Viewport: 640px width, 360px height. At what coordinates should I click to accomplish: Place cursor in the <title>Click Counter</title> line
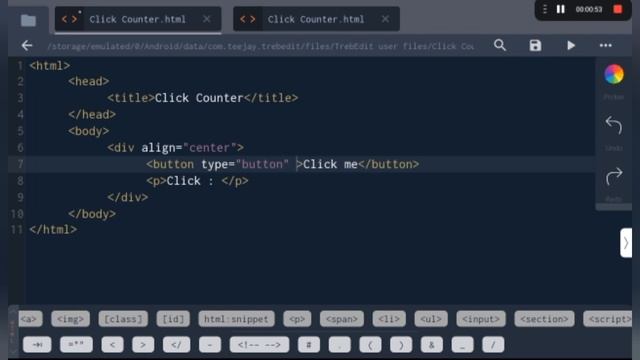tap(202, 98)
